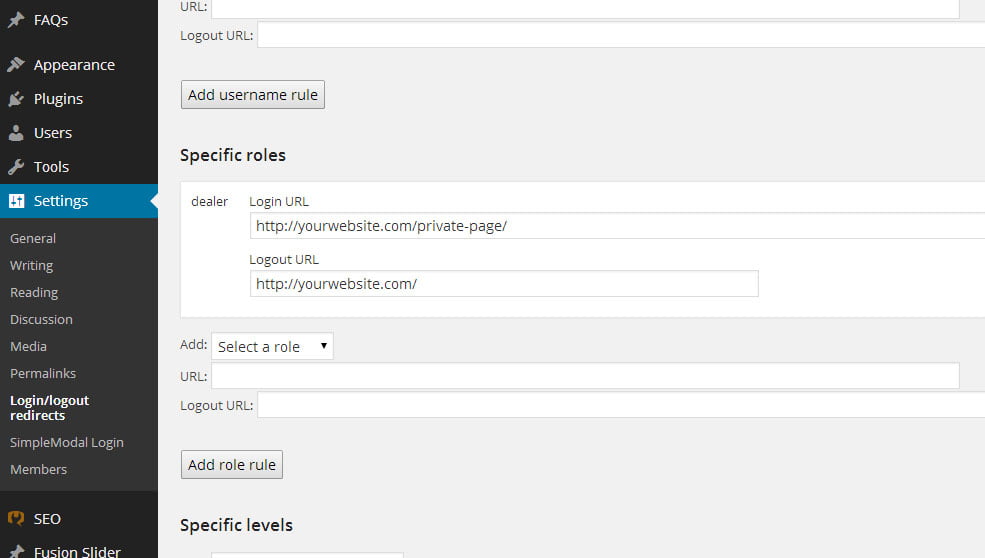Click the SEO sidebar icon

pyautogui.click(x=16, y=519)
